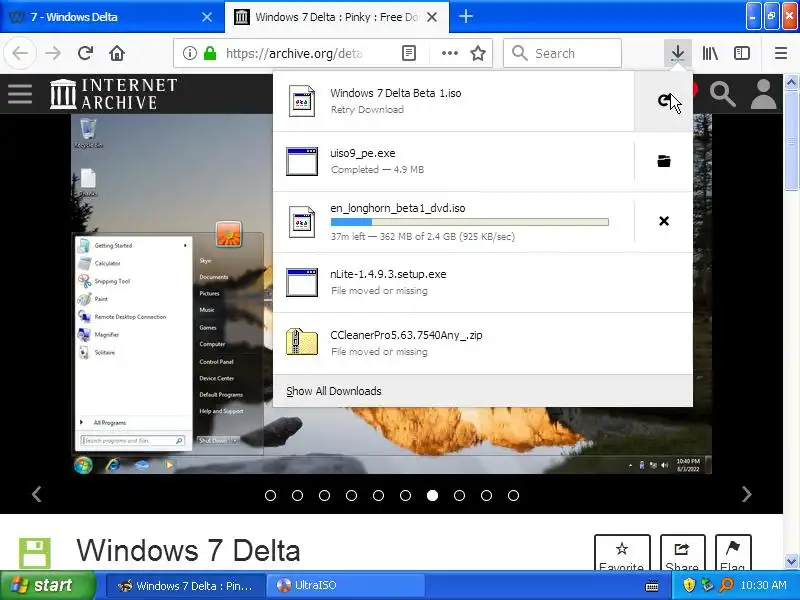Select the fifth carousel dot
Viewport: 800px width, 600px height.
pos(378,495)
